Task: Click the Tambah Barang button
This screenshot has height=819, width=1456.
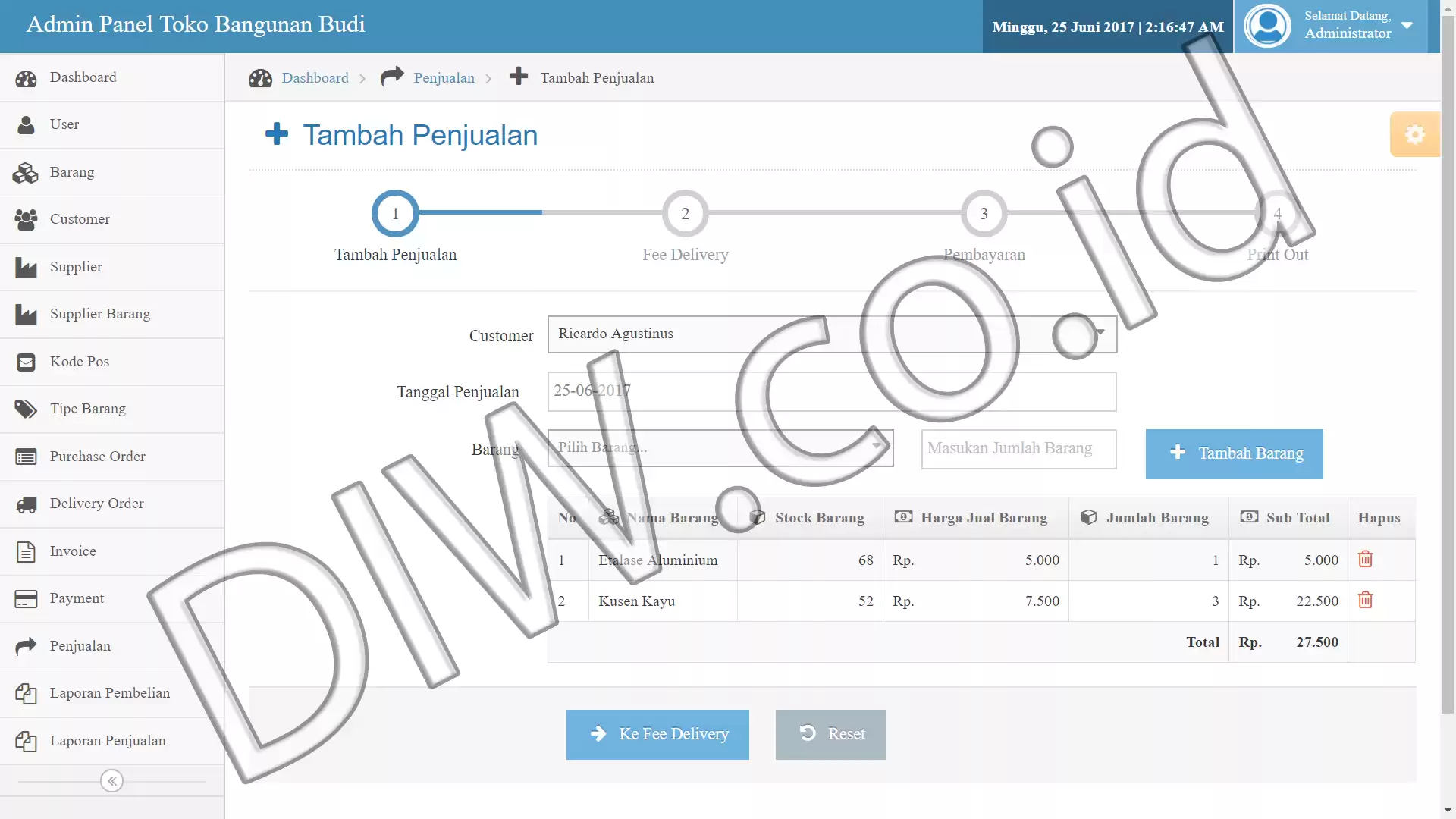Action: pos(1234,453)
